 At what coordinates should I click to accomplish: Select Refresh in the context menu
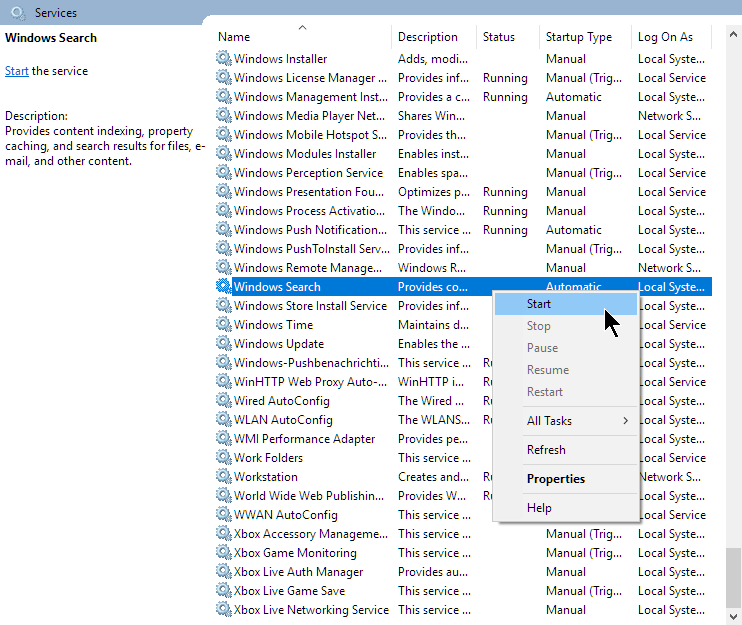pos(546,450)
